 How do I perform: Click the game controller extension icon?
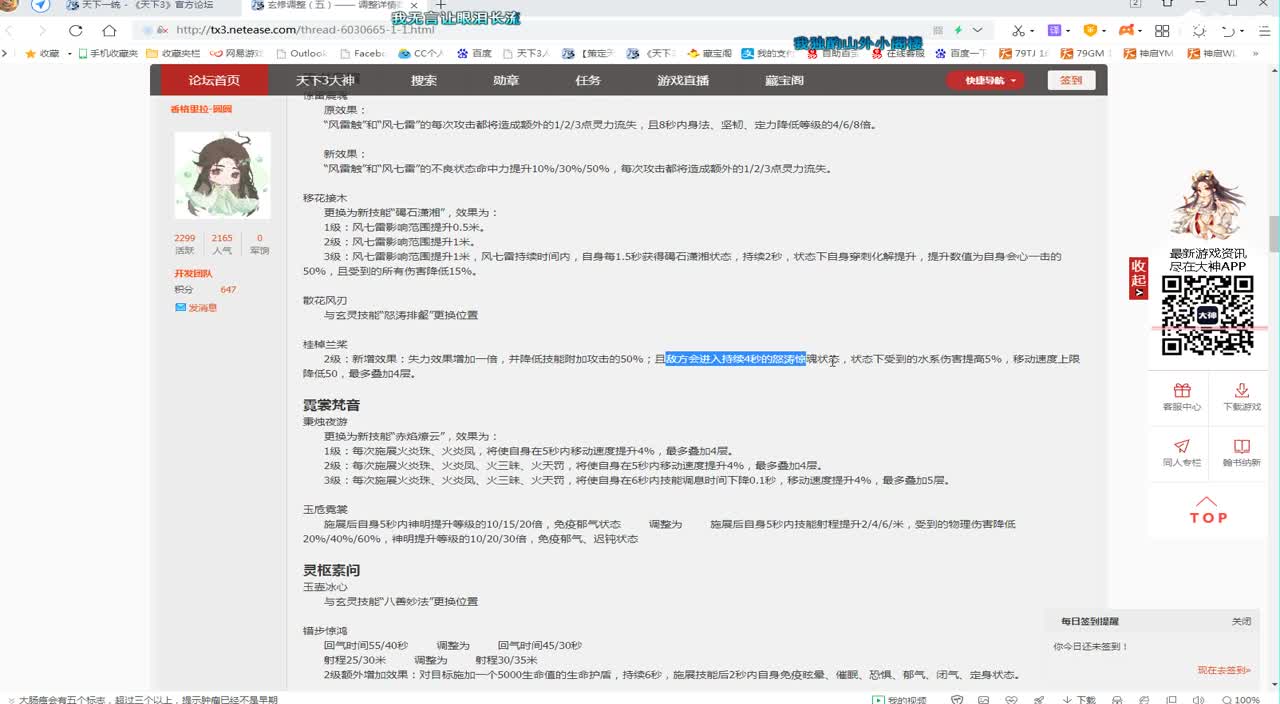(x=1126, y=30)
